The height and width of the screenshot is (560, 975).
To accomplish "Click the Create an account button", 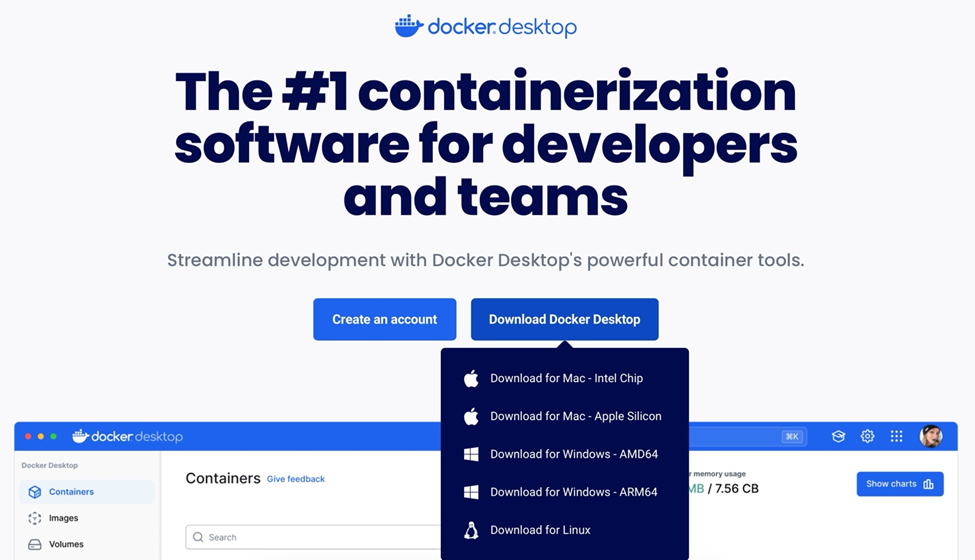I will (x=384, y=319).
